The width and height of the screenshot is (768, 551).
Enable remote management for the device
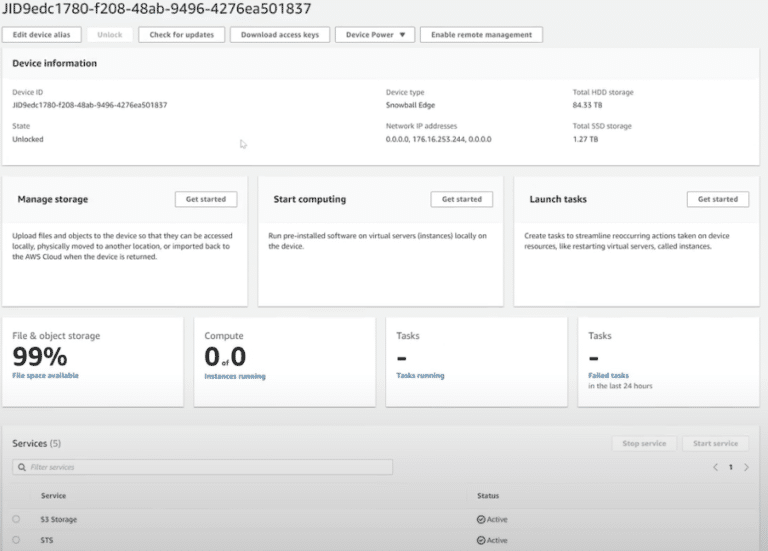(x=481, y=35)
